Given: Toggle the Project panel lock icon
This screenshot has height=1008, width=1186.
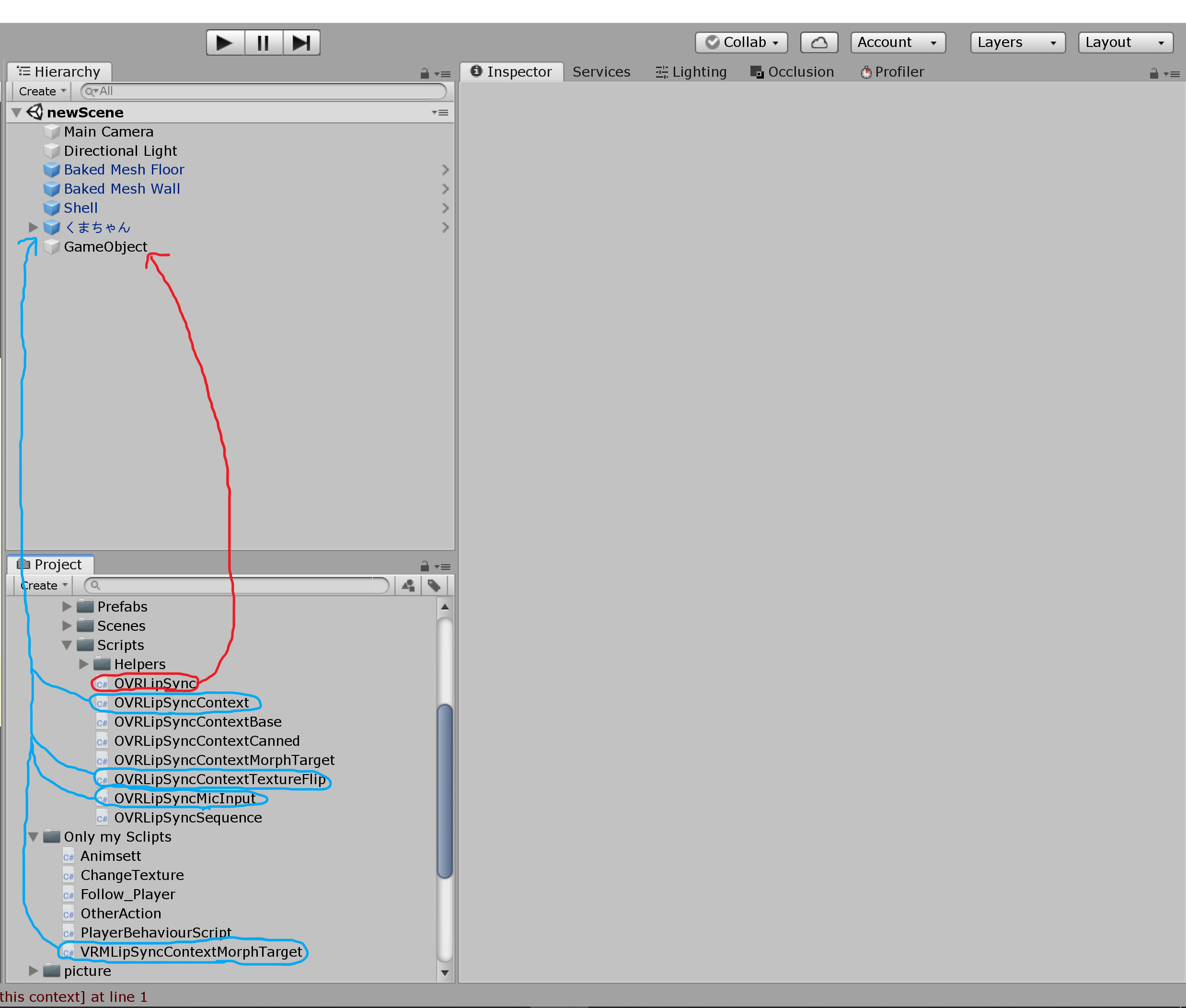Looking at the screenshot, I should tap(425, 566).
